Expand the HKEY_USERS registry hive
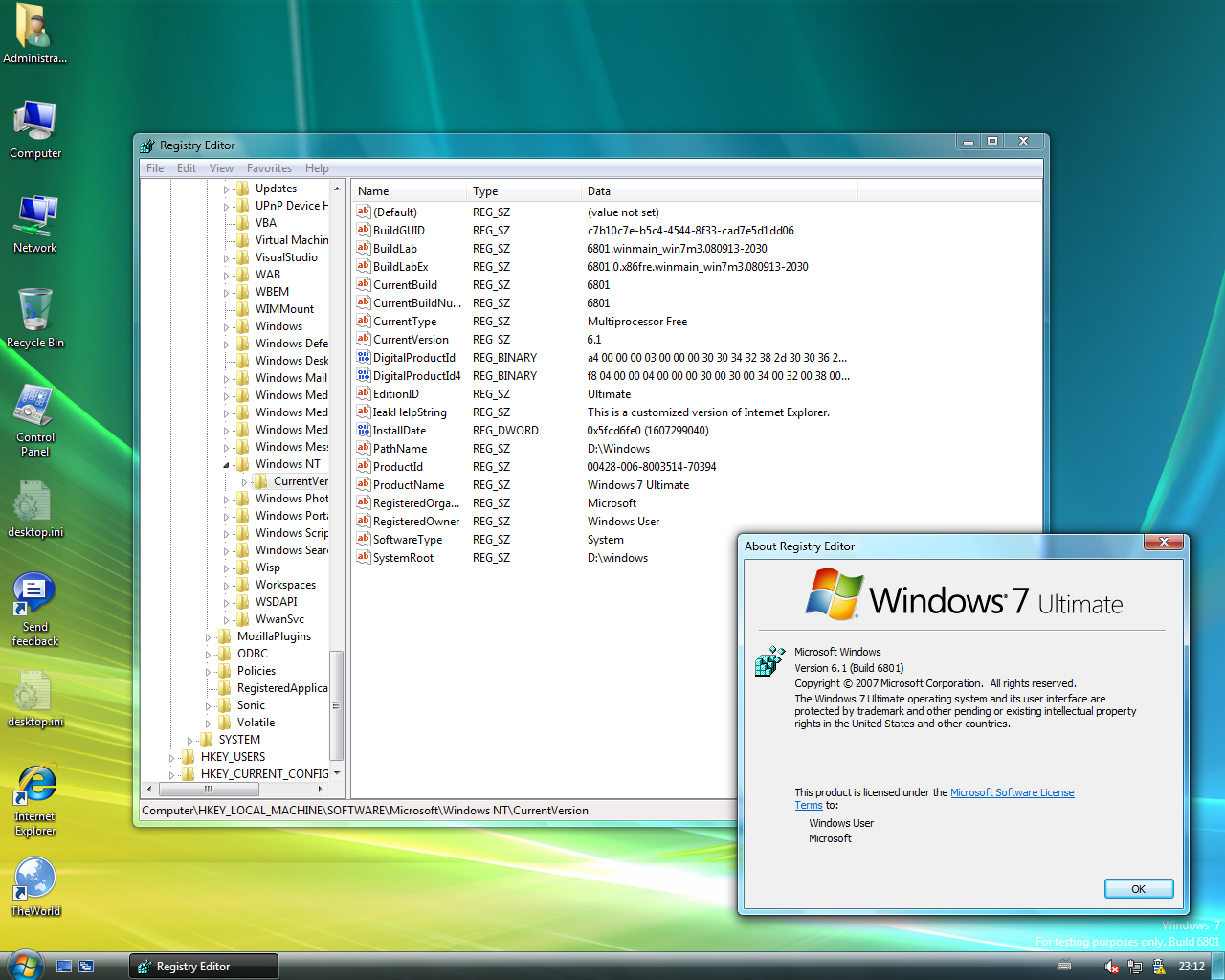The height and width of the screenshot is (980, 1225). tap(172, 757)
